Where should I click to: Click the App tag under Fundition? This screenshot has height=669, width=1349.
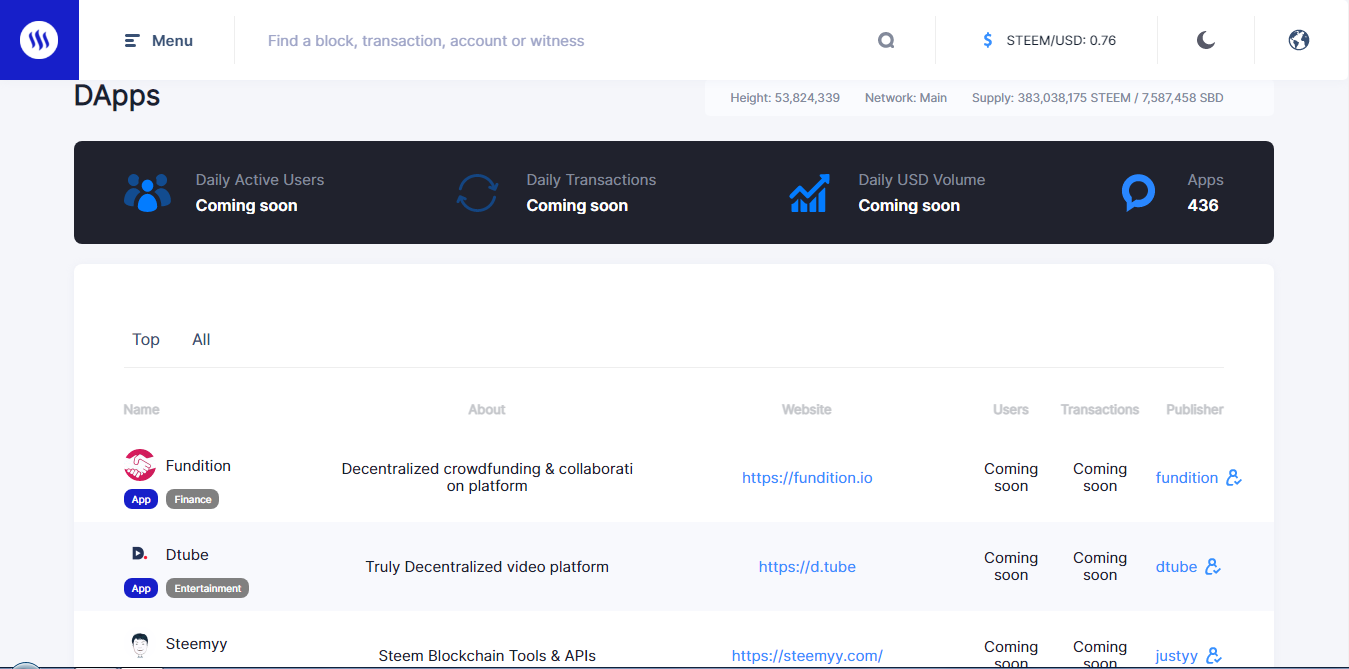(x=141, y=499)
